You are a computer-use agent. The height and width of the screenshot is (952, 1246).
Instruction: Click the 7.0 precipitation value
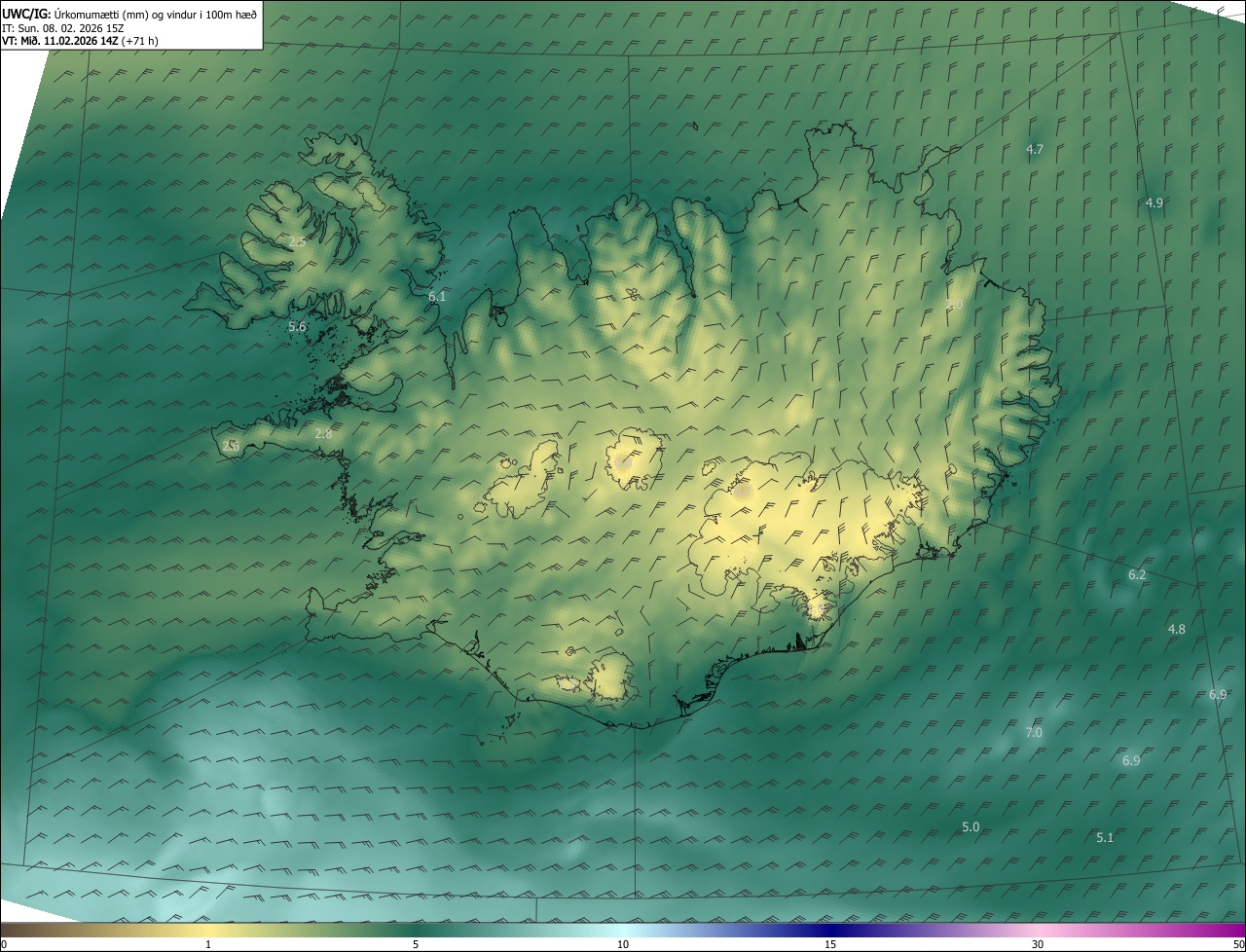pyautogui.click(x=1034, y=732)
